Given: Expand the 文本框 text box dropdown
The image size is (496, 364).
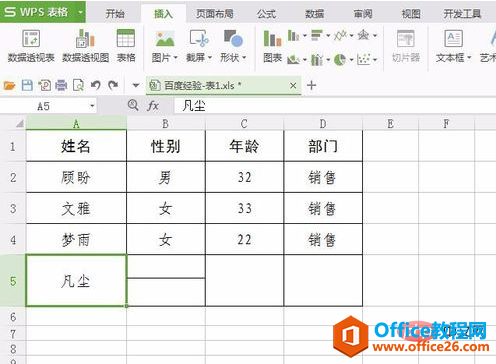Looking at the screenshot, I should tap(469, 58).
